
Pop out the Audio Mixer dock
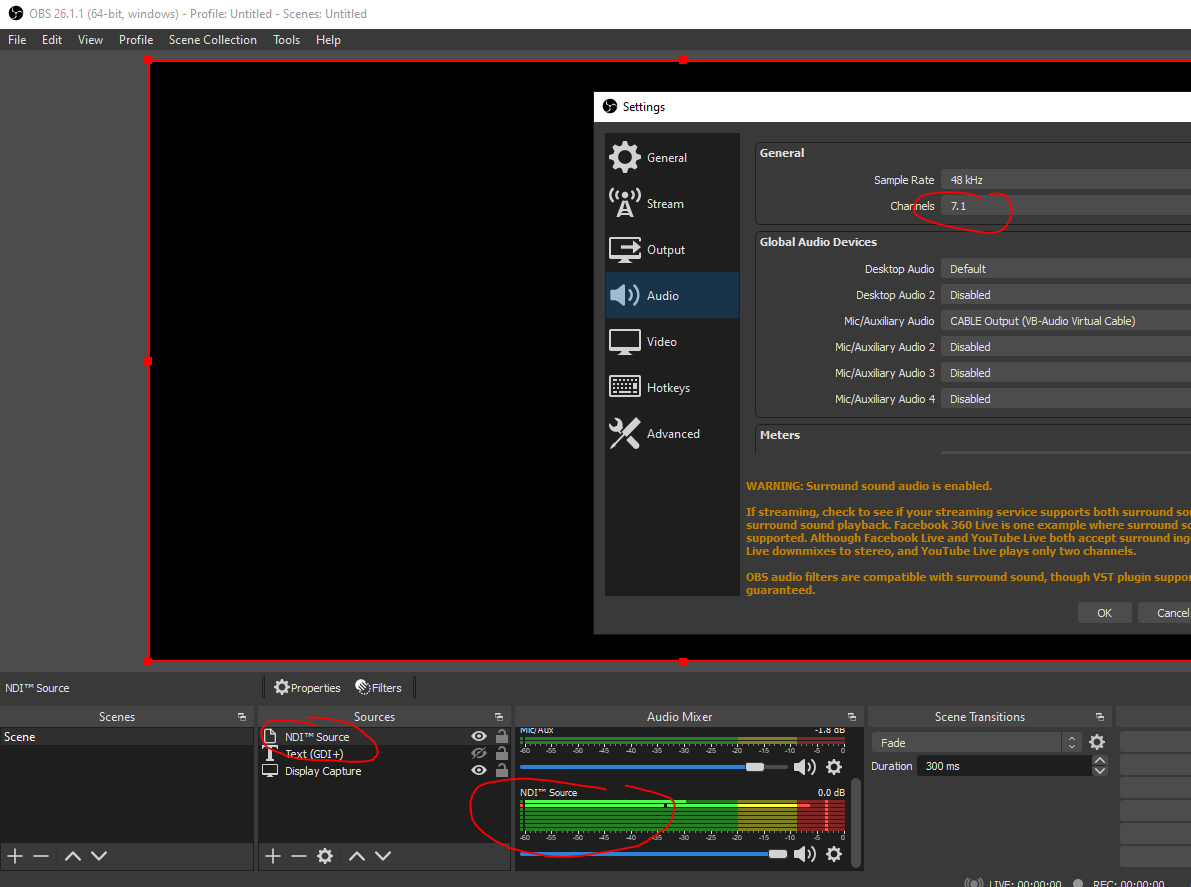click(x=852, y=717)
